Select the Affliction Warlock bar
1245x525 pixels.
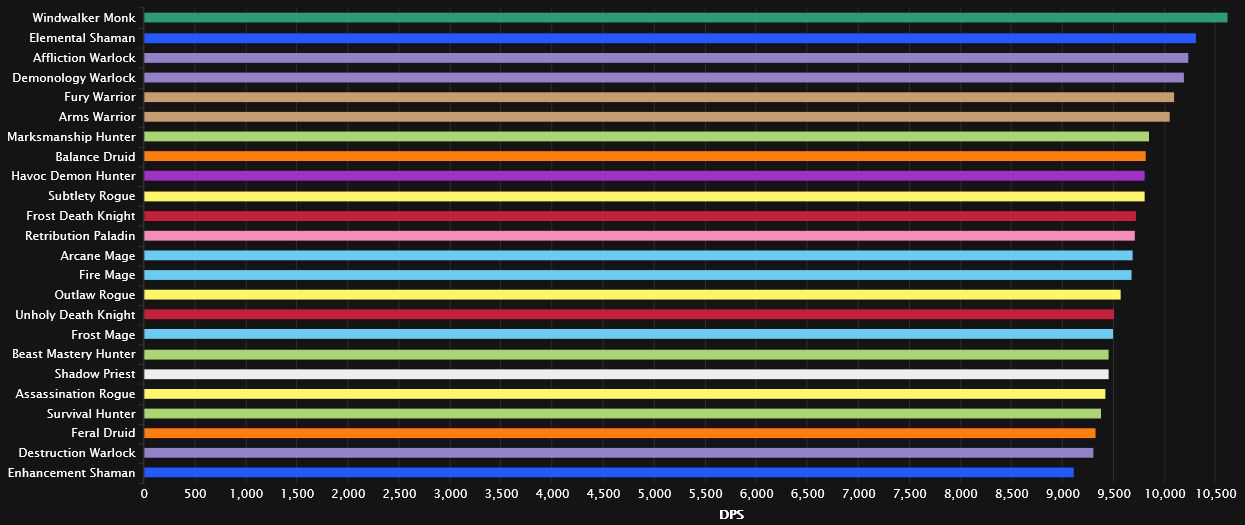point(666,58)
